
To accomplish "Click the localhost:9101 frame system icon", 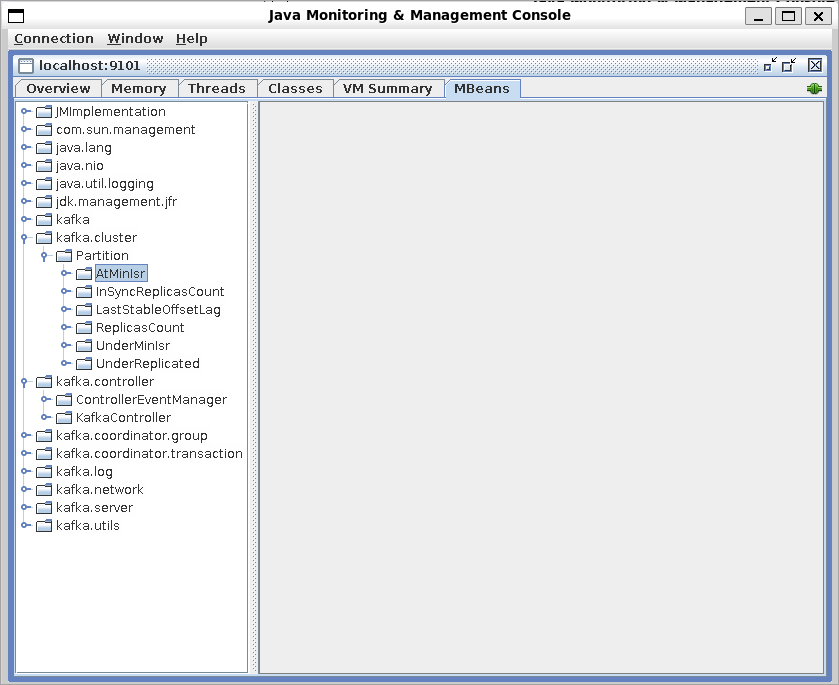I will 26,66.
